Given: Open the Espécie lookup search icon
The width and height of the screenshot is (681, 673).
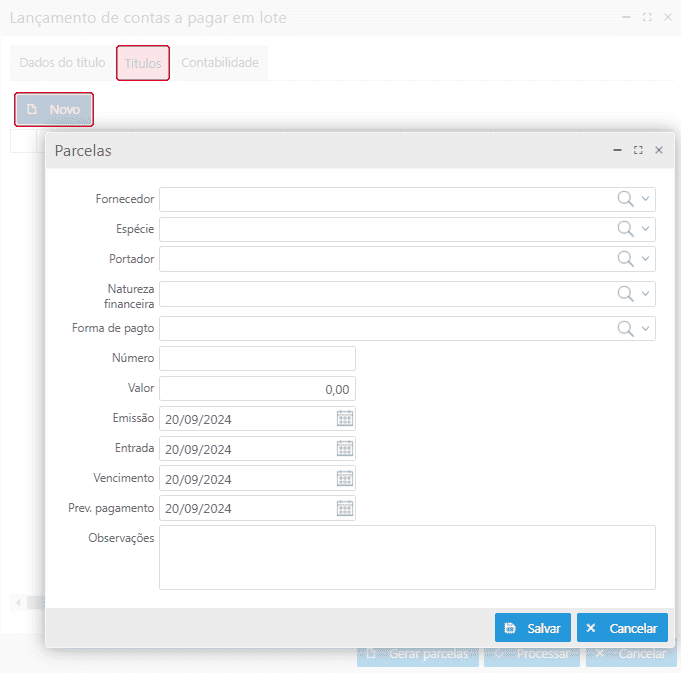Looking at the screenshot, I should (625, 229).
